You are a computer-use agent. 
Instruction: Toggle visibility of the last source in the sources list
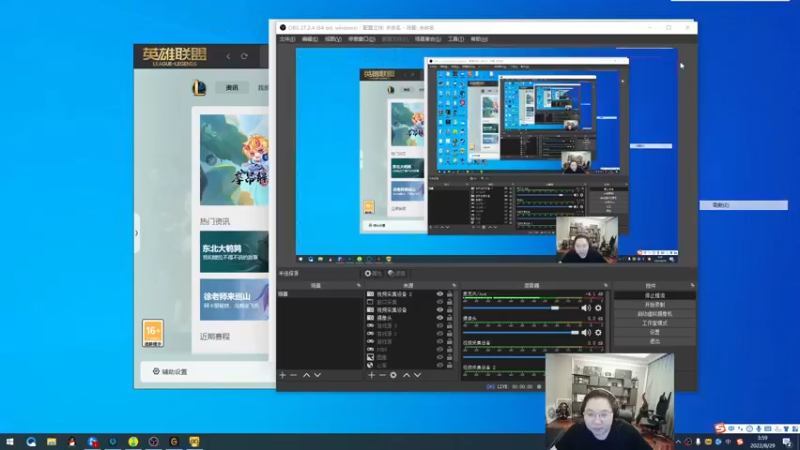coord(440,365)
